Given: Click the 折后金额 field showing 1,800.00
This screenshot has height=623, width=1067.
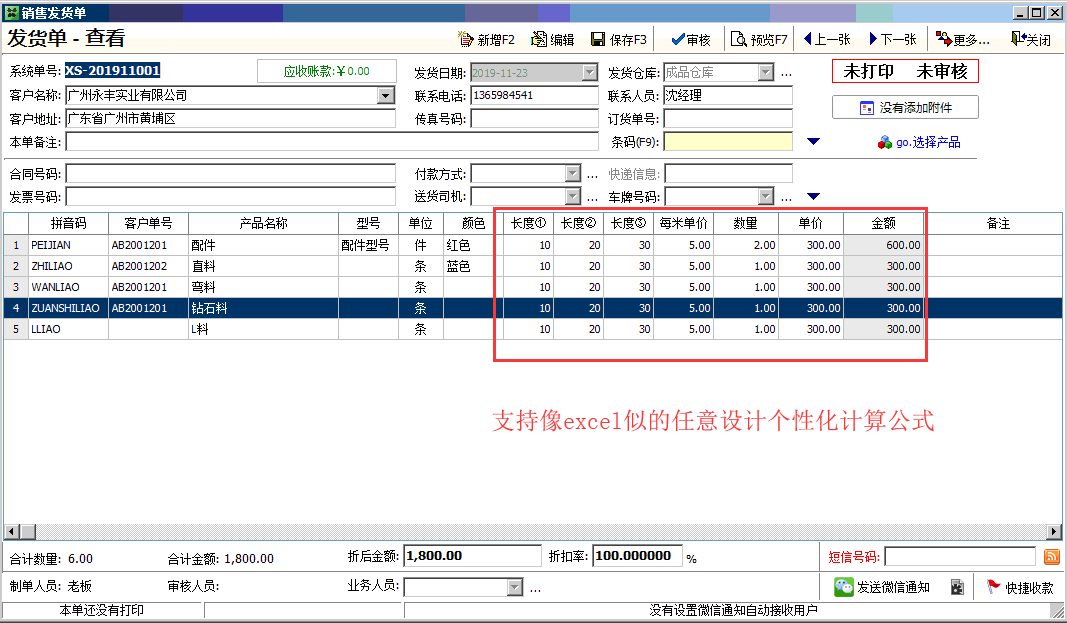Looking at the screenshot, I should point(472,556).
